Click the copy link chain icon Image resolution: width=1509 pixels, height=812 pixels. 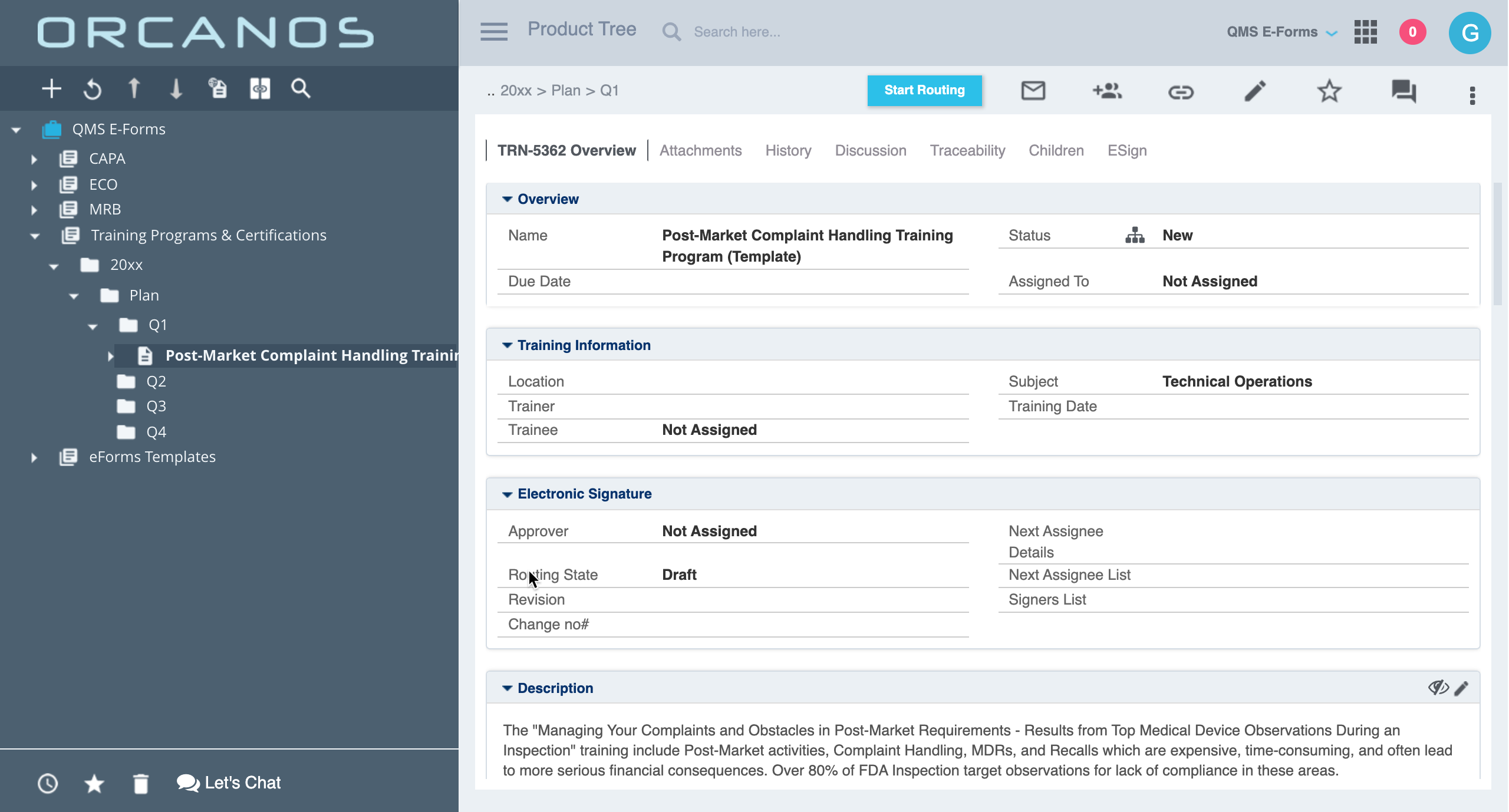(1181, 92)
